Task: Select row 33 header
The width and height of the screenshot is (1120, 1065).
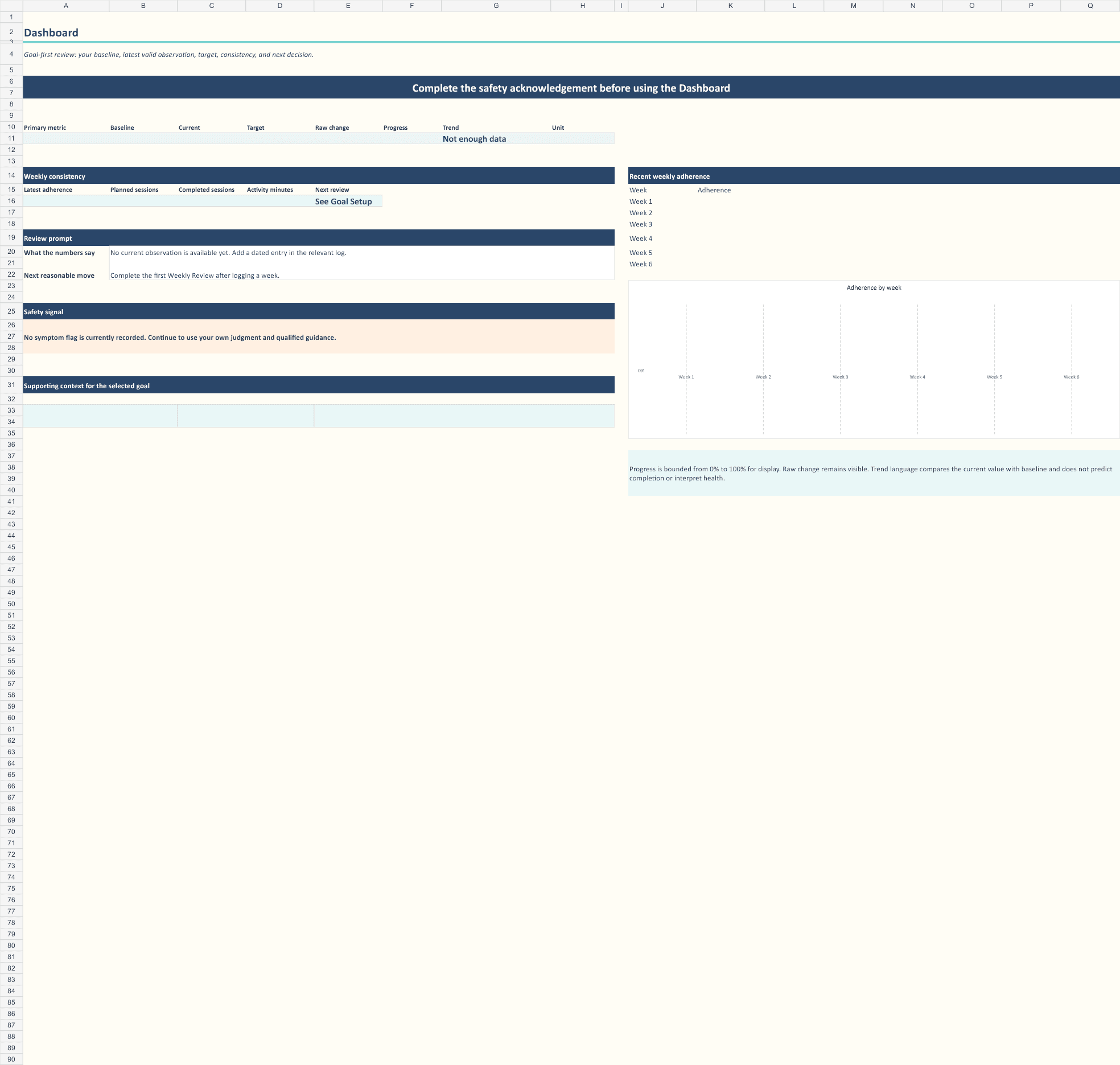Action: pyautogui.click(x=11, y=410)
